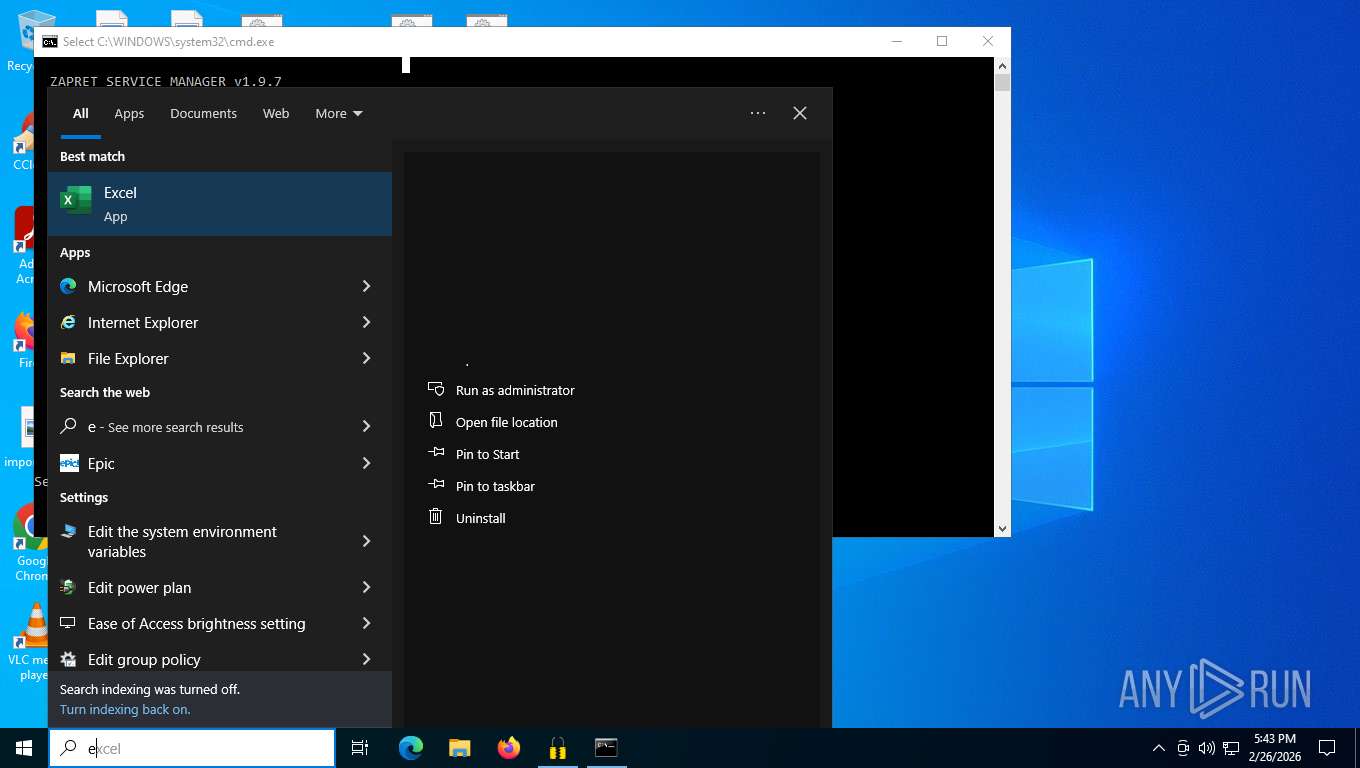Expand Edit power plan arrow
1360x768 pixels.
tap(366, 587)
